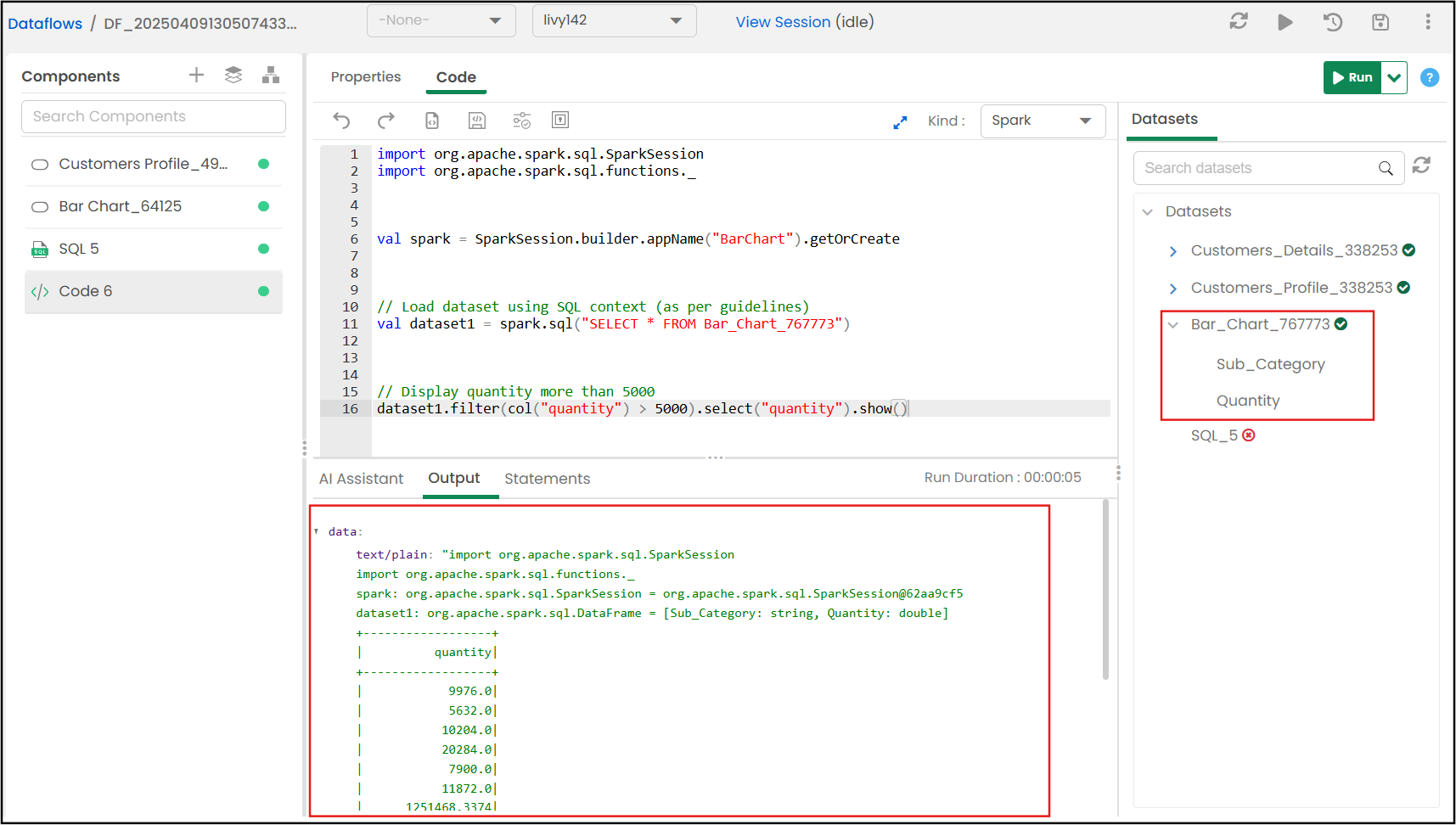Viewport: 1456px width, 825px height.
Task: Click the save dataflow icon in header
Action: [x=1380, y=22]
